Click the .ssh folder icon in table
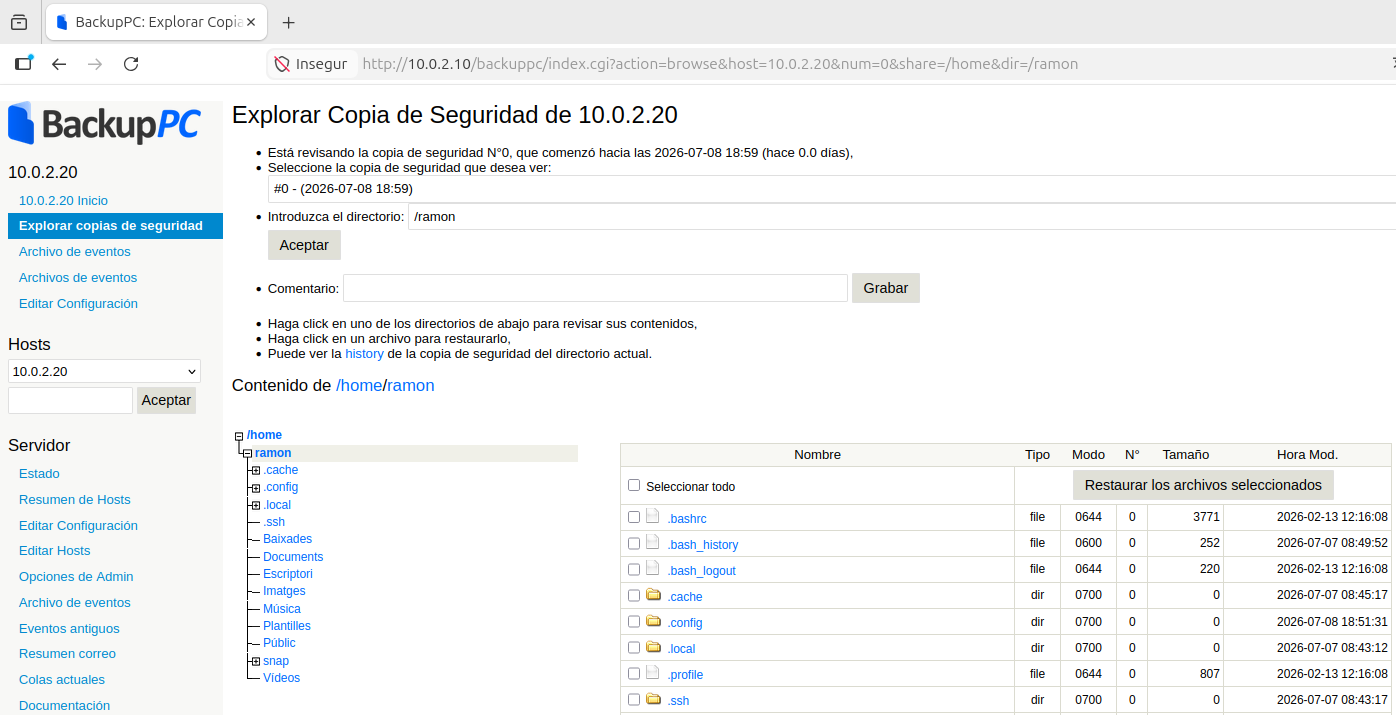The width and height of the screenshot is (1396, 715). coord(653,699)
